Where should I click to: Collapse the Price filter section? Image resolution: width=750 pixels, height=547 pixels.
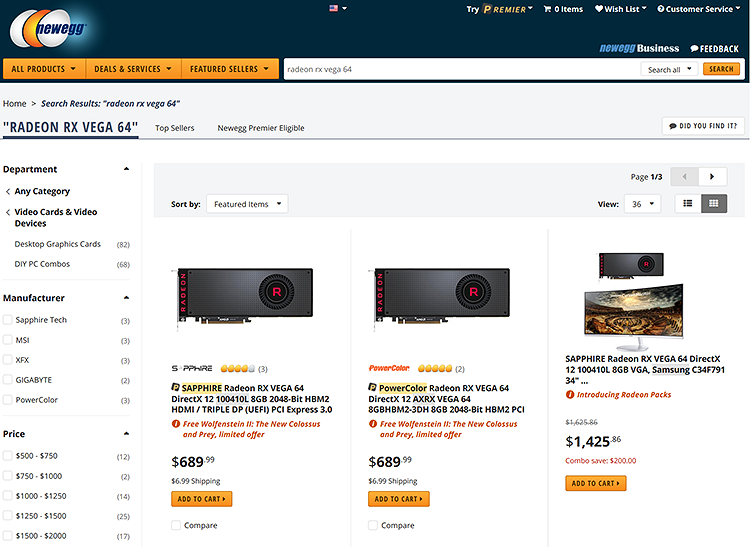pos(126,434)
